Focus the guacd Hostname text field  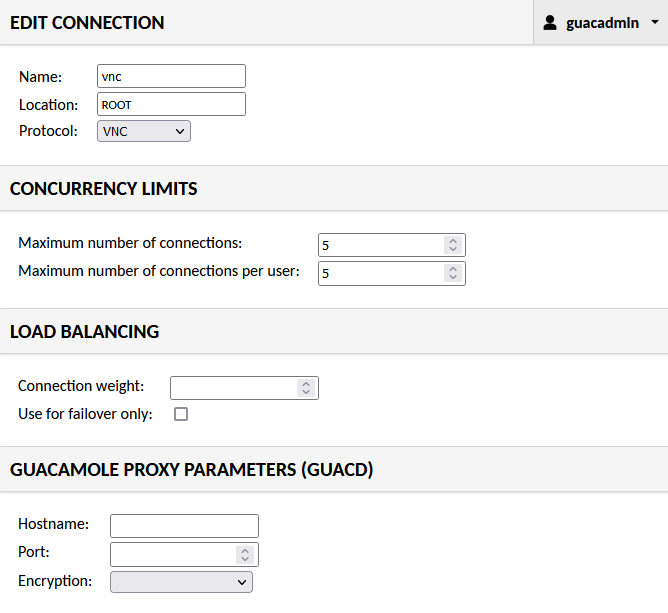184,526
